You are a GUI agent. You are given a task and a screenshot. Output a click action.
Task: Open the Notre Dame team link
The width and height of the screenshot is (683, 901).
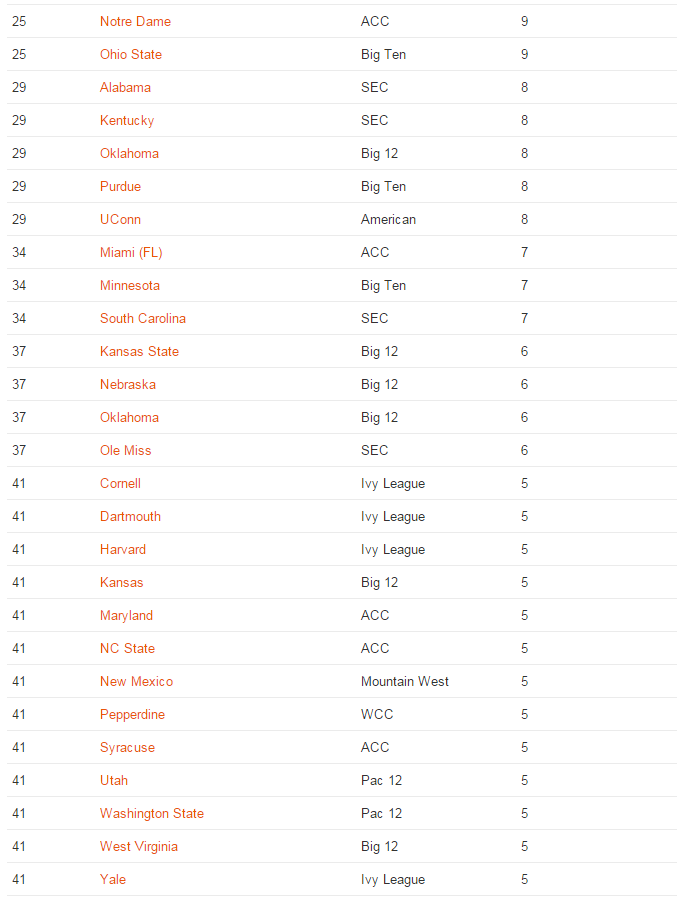pyautogui.click(x=135, y=21)
